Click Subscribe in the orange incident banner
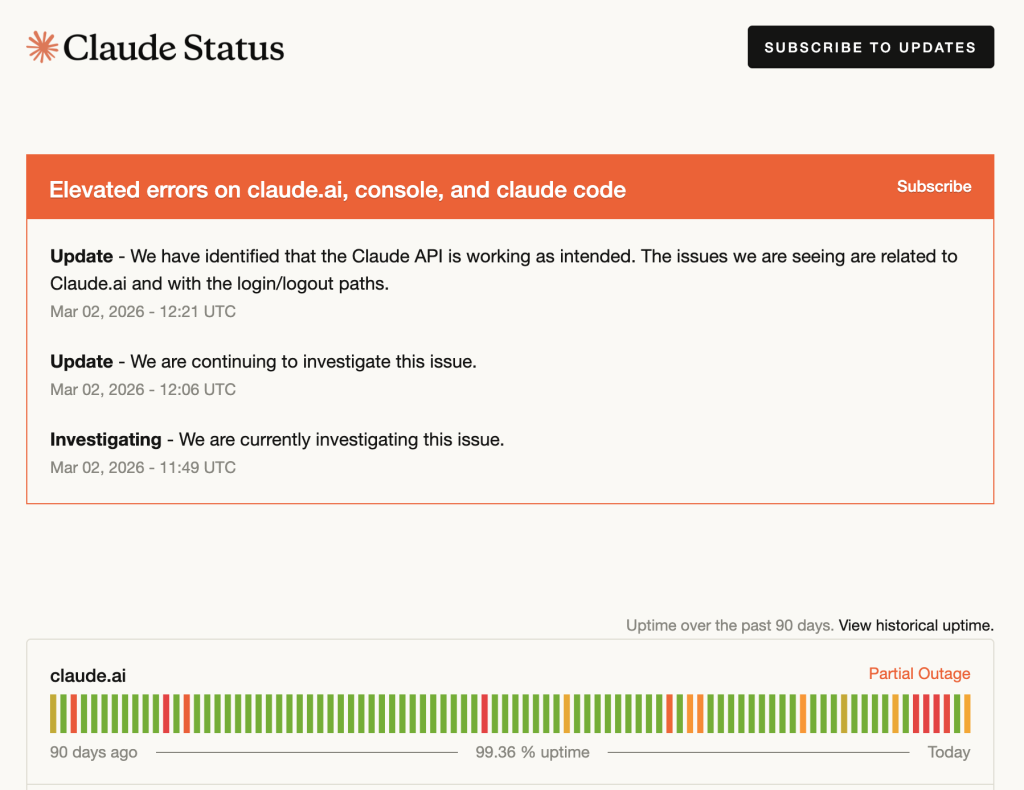1024x790 pixels. pyautogui.click(x=934, y=187)
